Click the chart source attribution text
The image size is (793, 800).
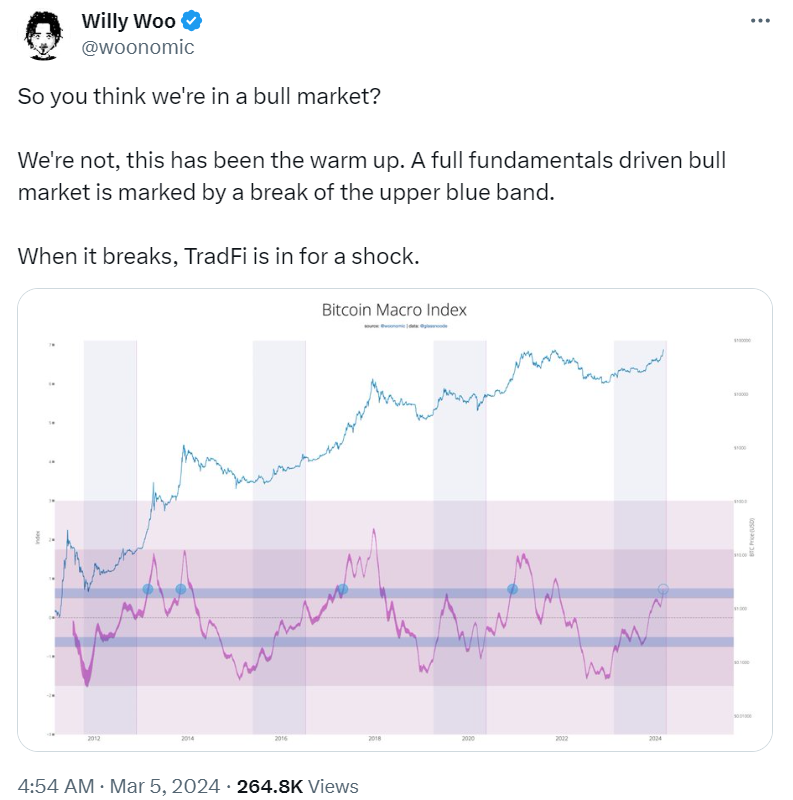click(x=394, y=326)
